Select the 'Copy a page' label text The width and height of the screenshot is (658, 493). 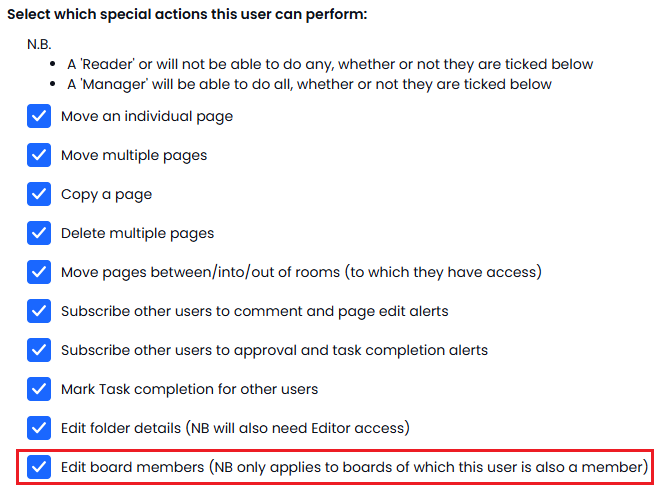107,194
